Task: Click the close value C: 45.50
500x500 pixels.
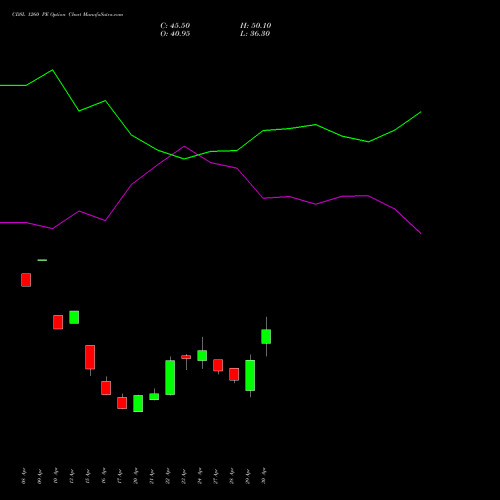Action: [175, 26]
